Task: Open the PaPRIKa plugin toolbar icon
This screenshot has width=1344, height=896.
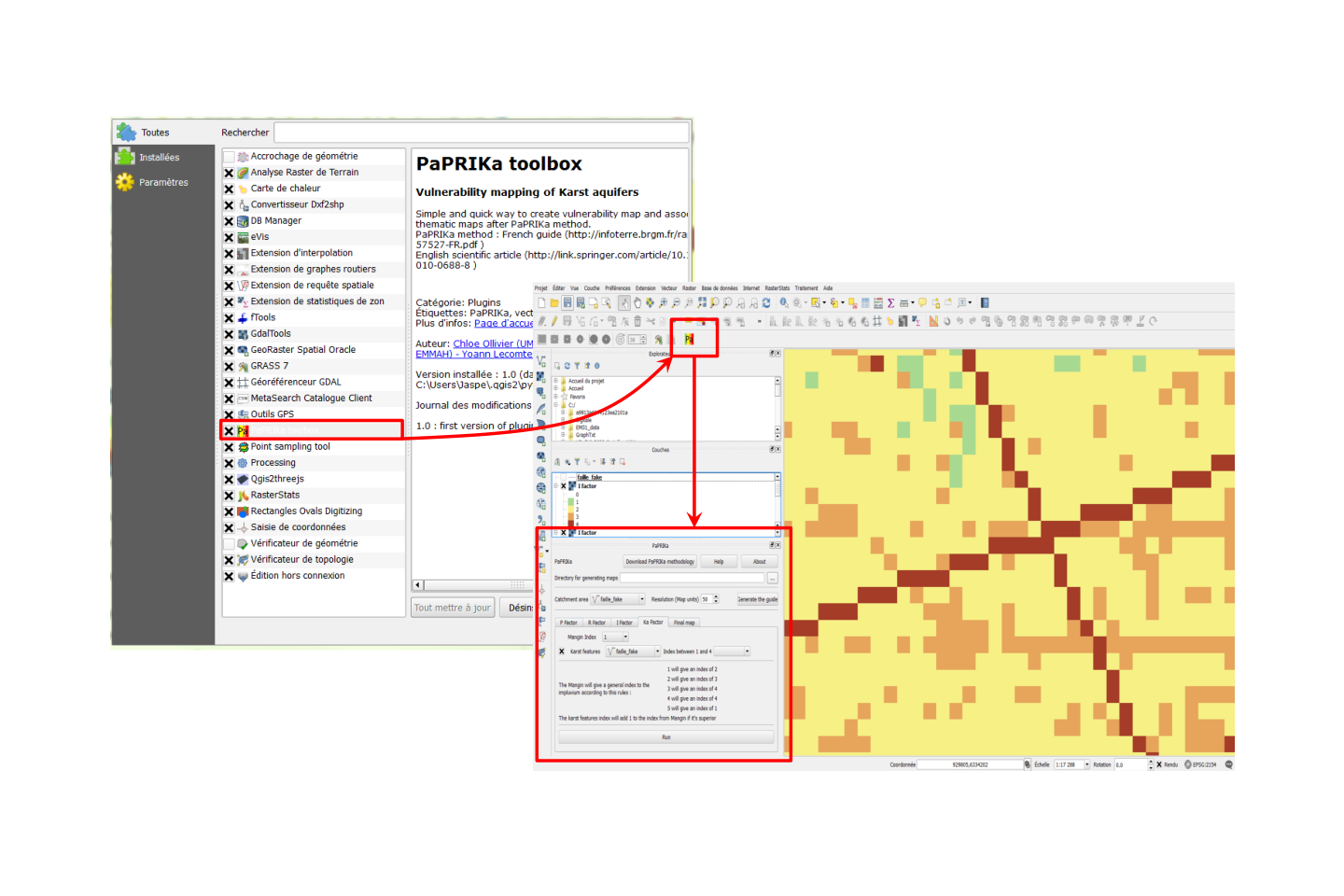Action: (x=689, y=339)
